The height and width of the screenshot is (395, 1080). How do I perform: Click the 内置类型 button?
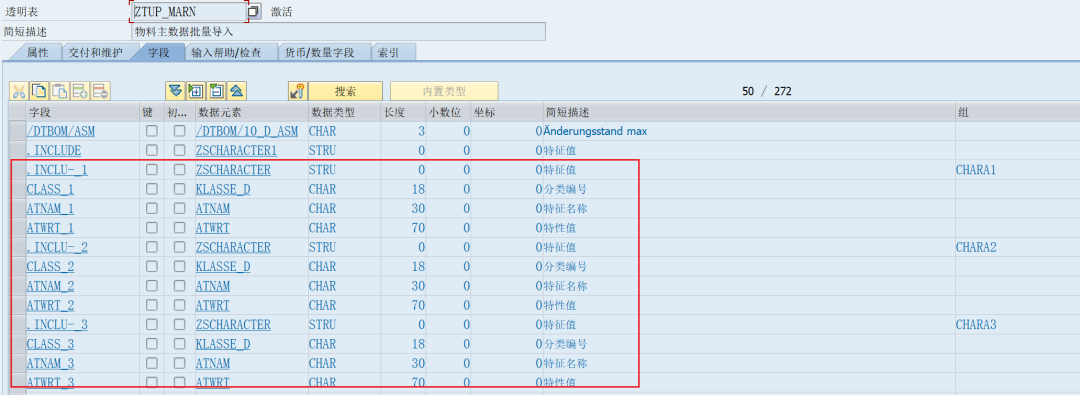pyautogui.click(x=444, y=91)
